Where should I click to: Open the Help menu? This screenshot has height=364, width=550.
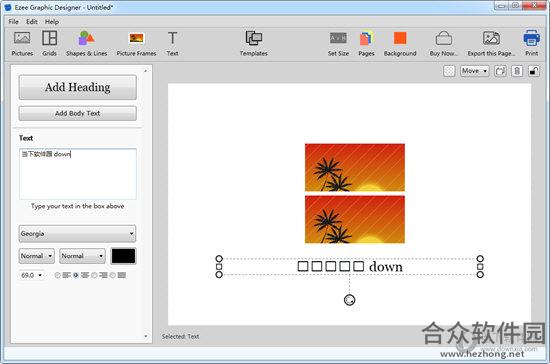pyautogui.click(x=52, y=22)
